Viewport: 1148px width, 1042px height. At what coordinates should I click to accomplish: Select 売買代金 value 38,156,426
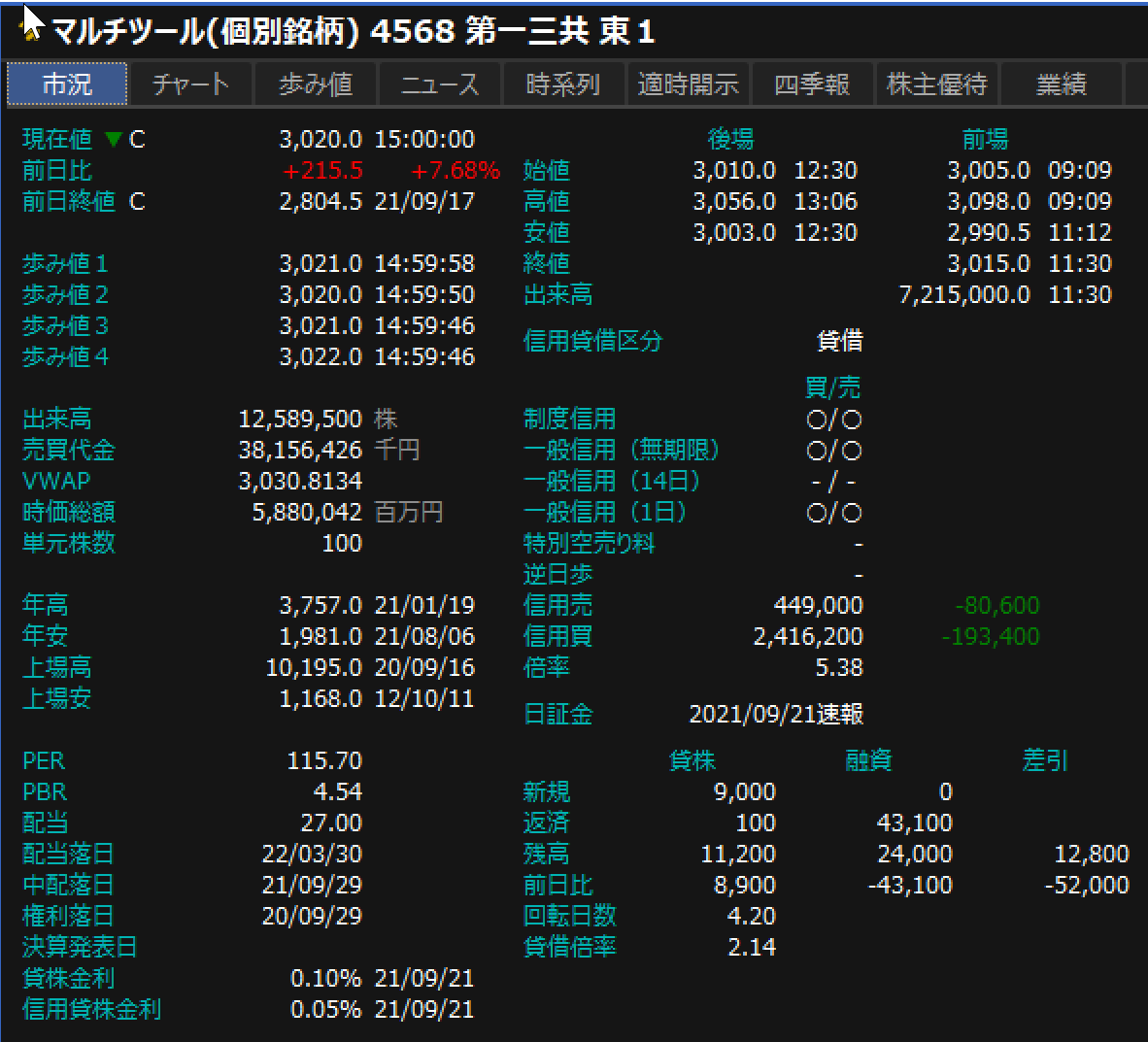pyautogui.click(x=300, y=450)
